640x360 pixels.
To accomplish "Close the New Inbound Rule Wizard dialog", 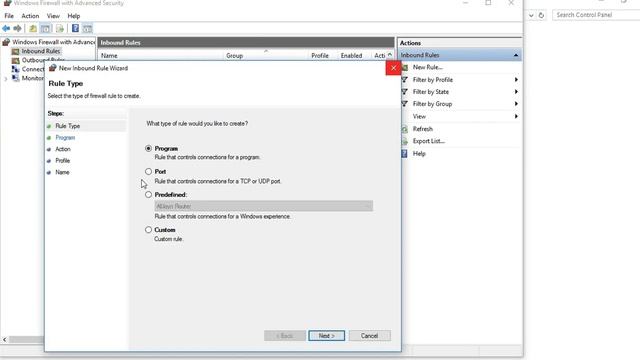I will coord(393,68).
